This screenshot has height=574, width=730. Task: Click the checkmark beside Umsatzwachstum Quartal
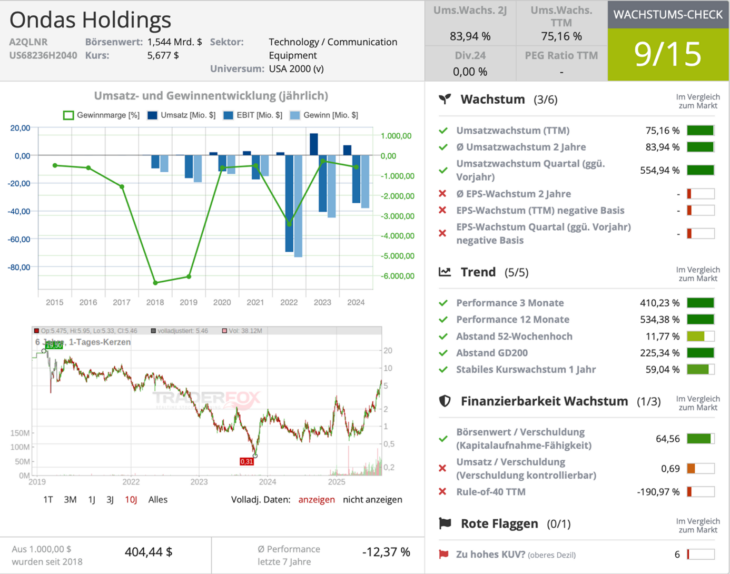pyautogui.click(x=443, y=170)
